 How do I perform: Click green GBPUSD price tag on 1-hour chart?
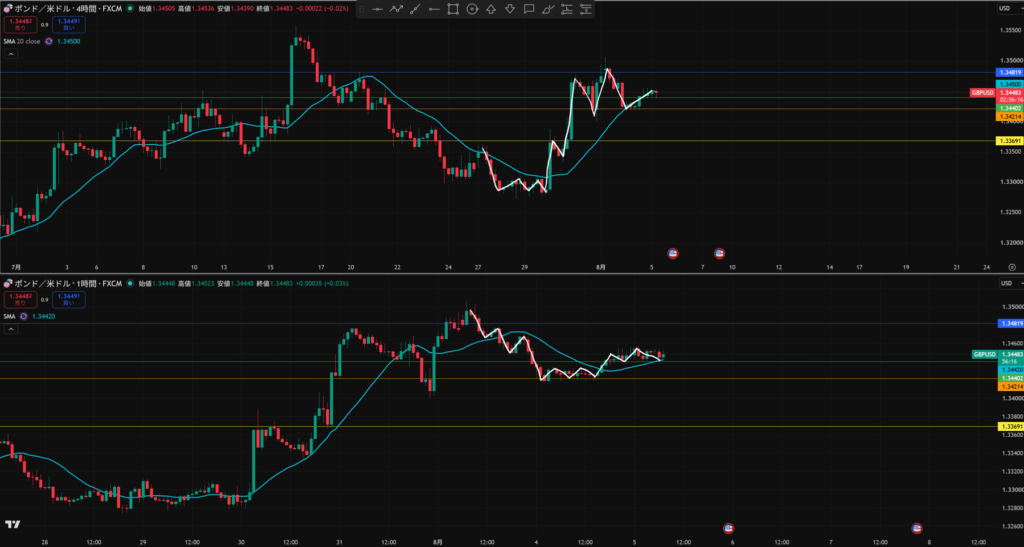(984, 354)
